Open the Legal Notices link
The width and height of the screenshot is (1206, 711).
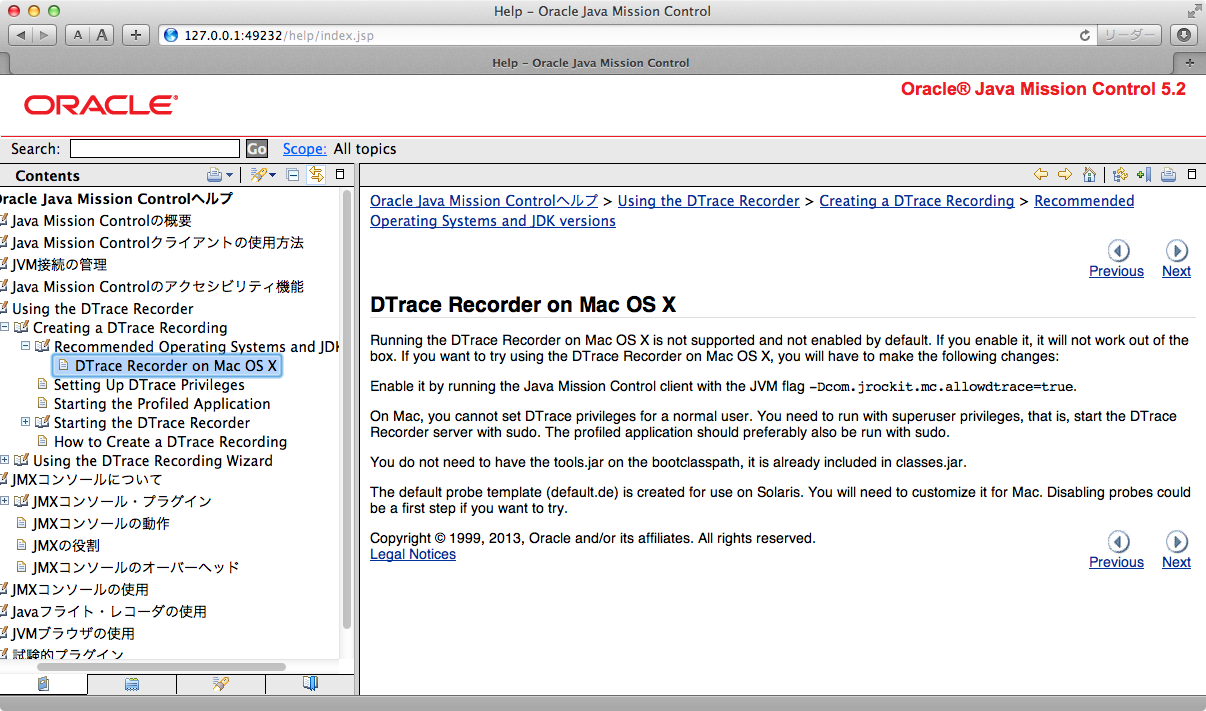[x=413, y=554]
